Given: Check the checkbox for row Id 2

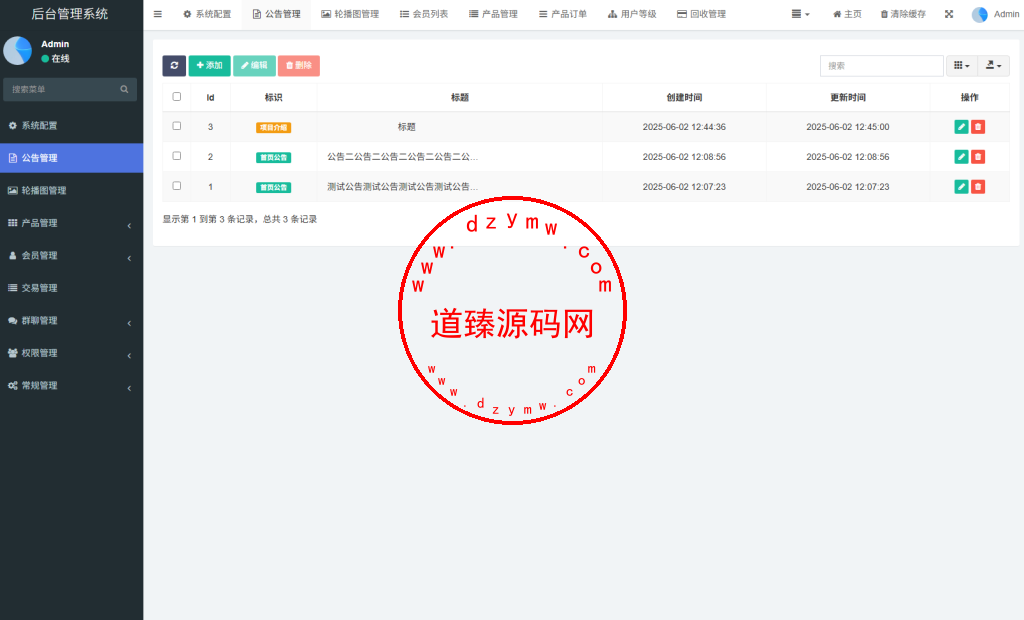Looking at the screenshot, I should pos(176,156).
